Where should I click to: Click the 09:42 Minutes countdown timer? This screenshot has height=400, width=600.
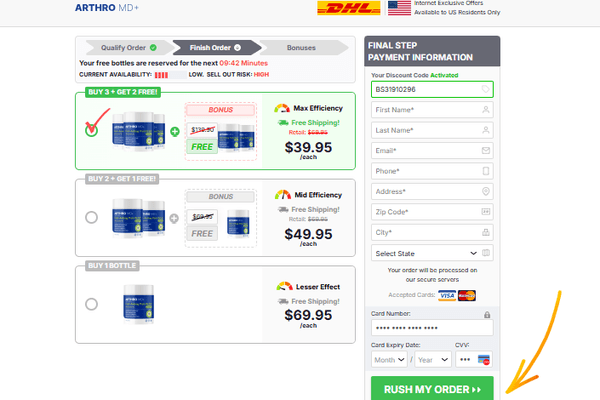(x=243, y=63)
